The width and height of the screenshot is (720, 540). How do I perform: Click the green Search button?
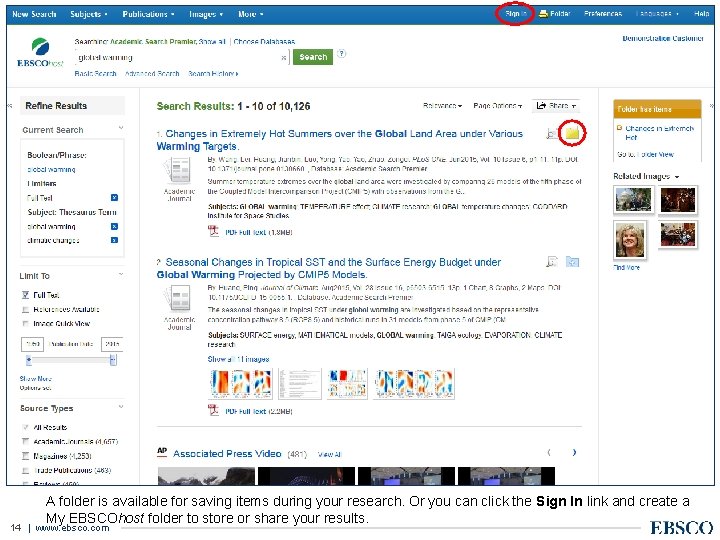point(313,57)
